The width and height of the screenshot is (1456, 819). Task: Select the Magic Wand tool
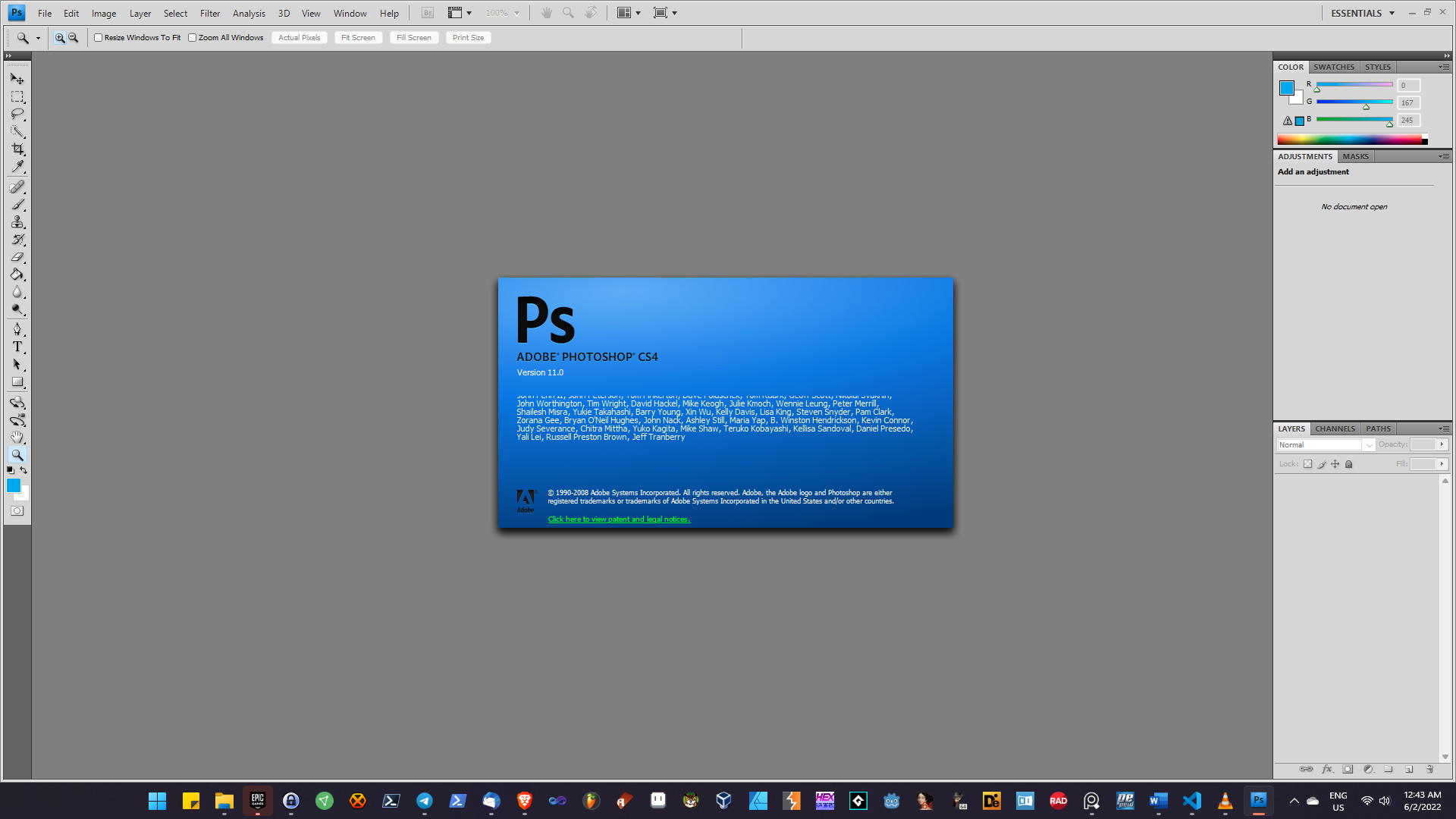coord(17,132)
